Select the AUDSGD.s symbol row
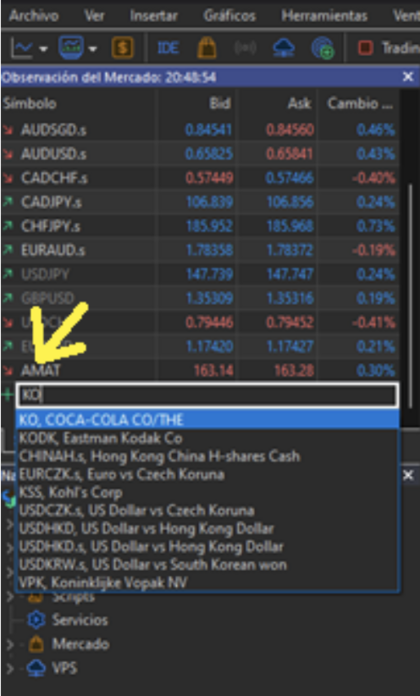 pyautogui.click(x=200, y=130)
